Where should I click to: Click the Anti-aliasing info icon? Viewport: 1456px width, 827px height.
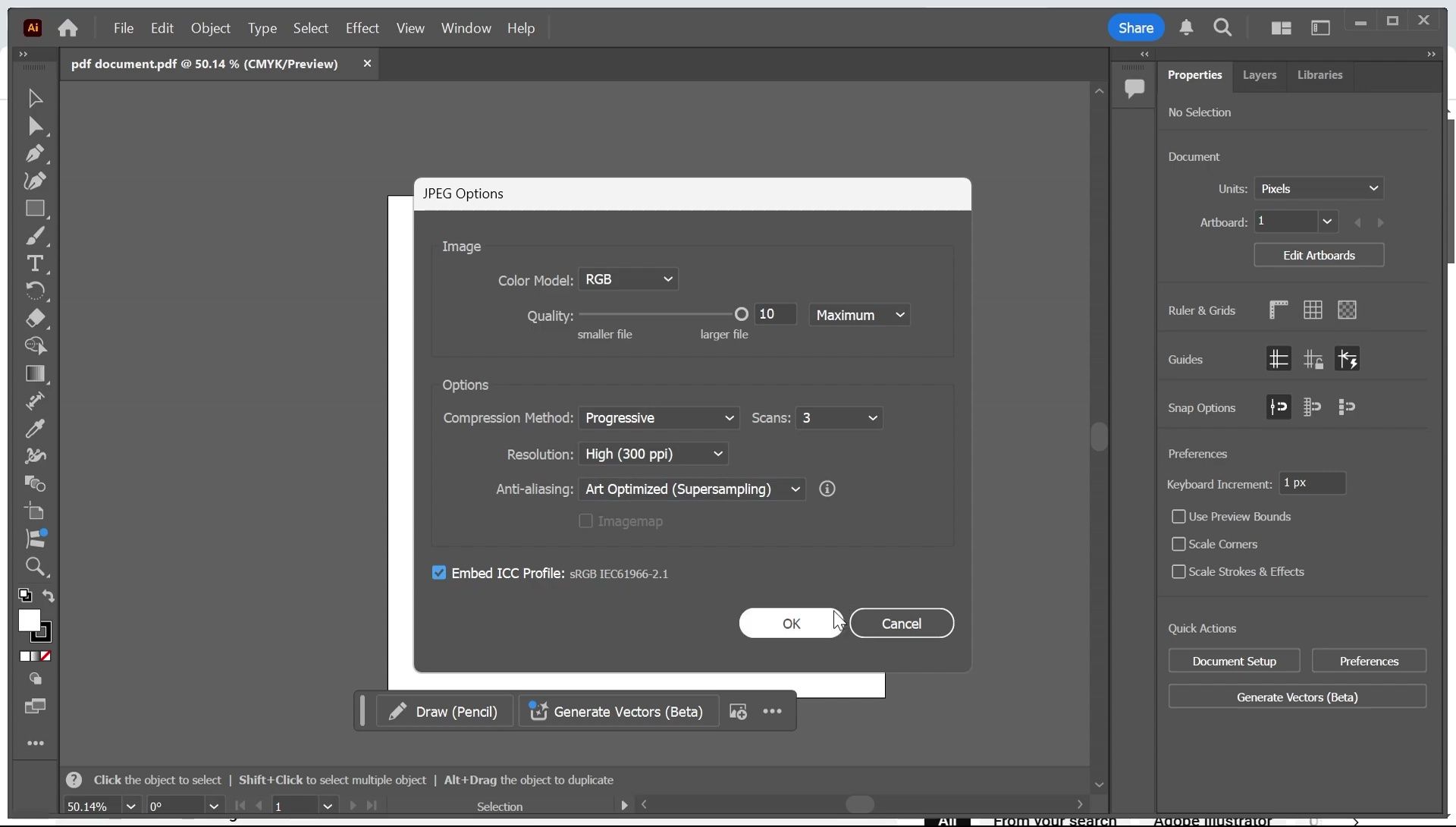tap(827, 489)
